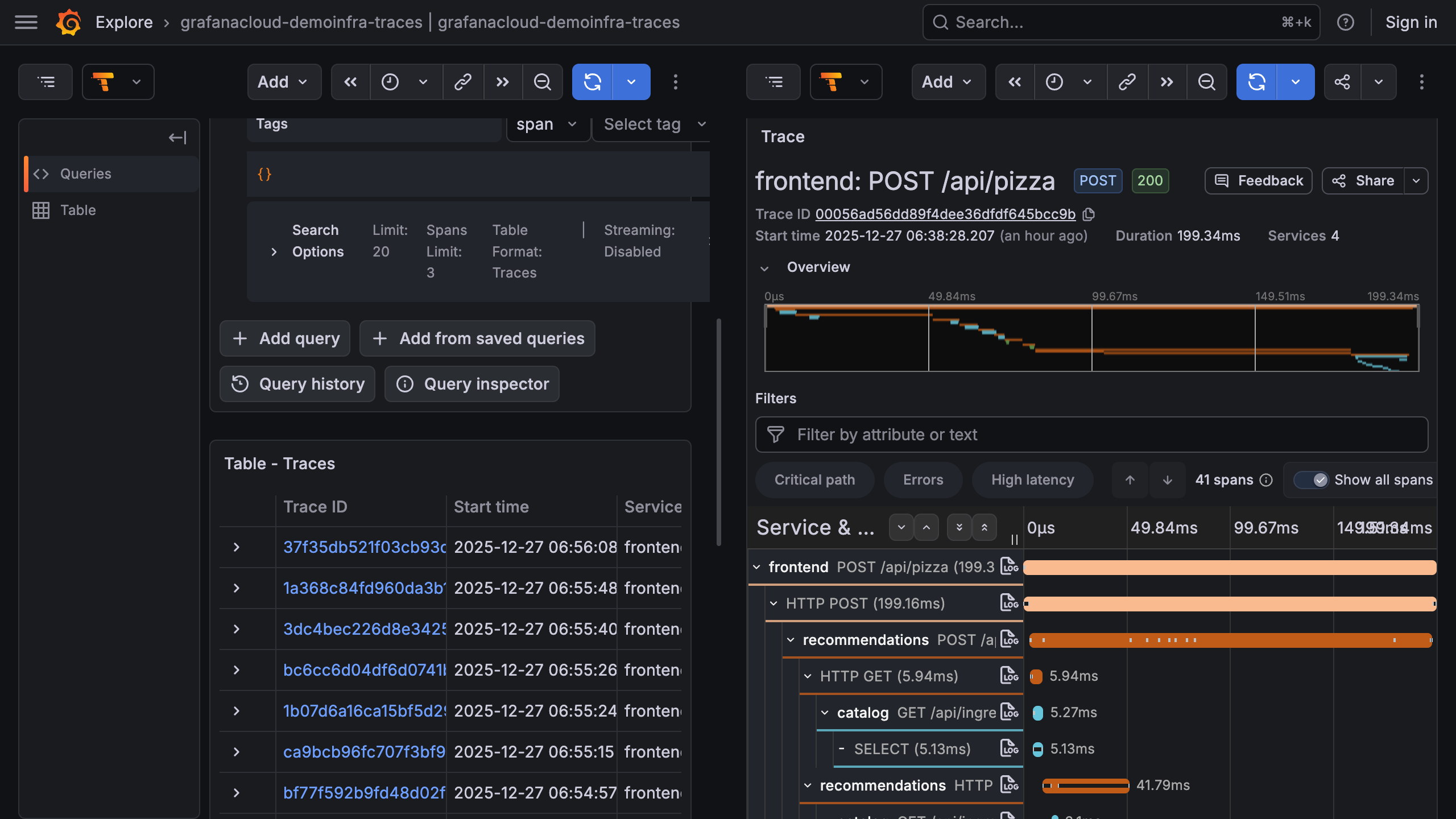Image resolution: width=1456 pixels, height=819 pixels.
Task: Collapse the Overview section
Action: pyautogui.click(x=764, y=268)
